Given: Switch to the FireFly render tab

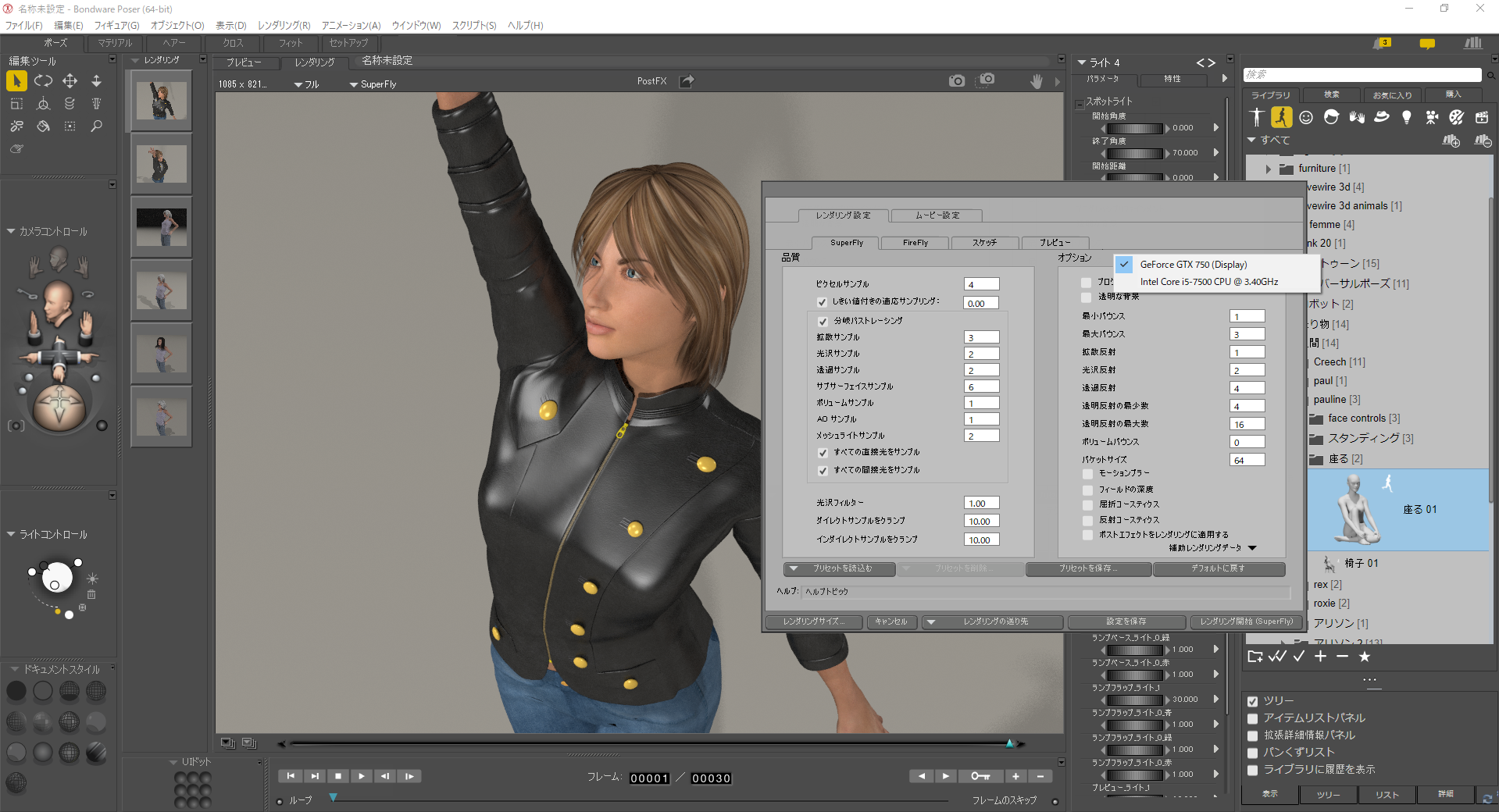Looking at the screenshot, I should pos(914,243).
